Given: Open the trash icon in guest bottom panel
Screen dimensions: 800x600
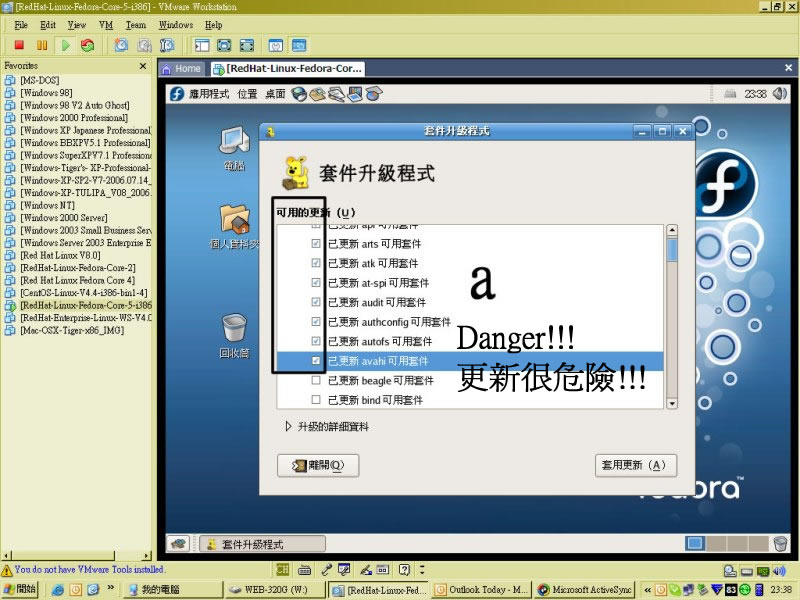Looking at the screenshot, I should (x=781, y=544).
